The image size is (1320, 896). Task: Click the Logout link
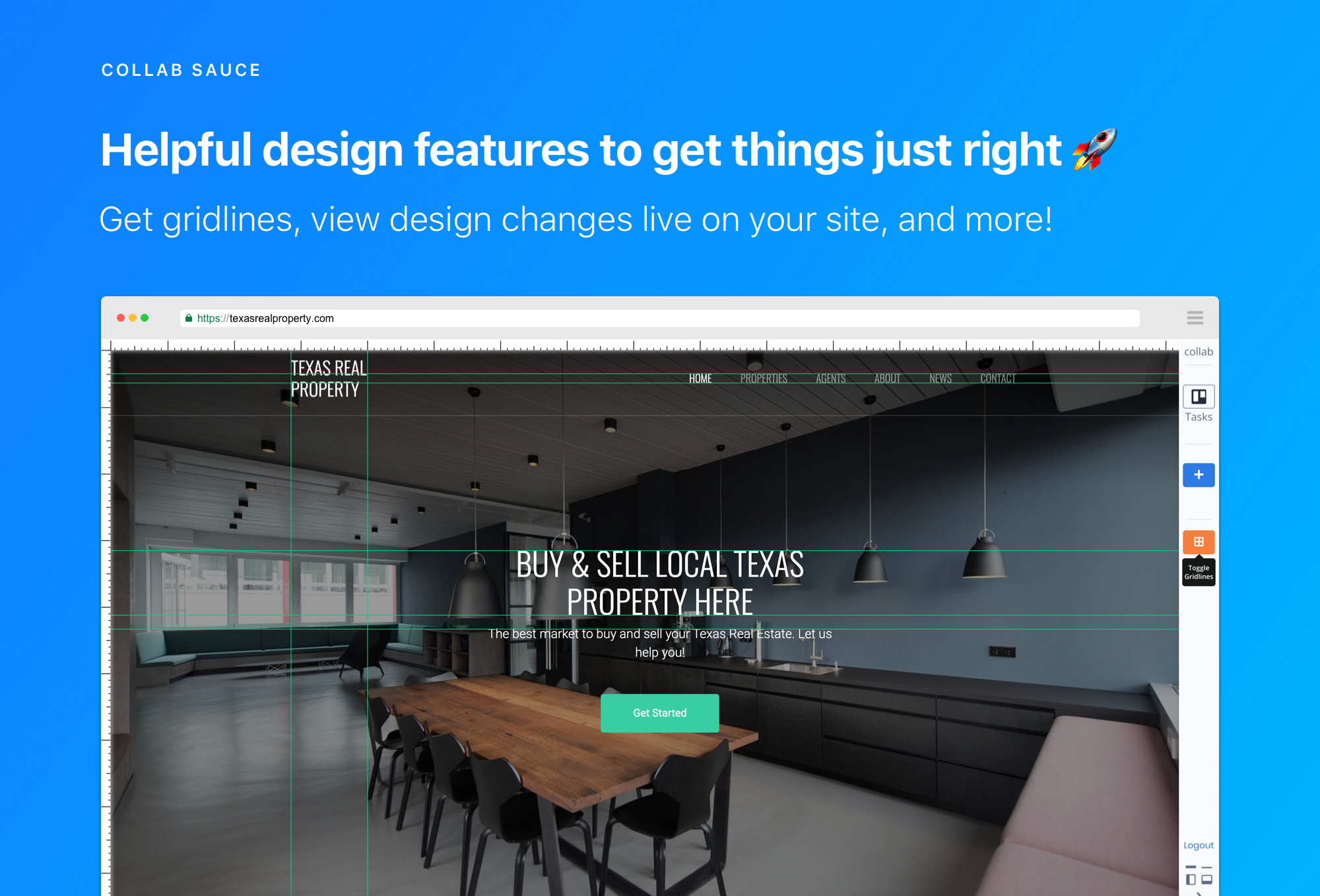[x=1199, y=845]
